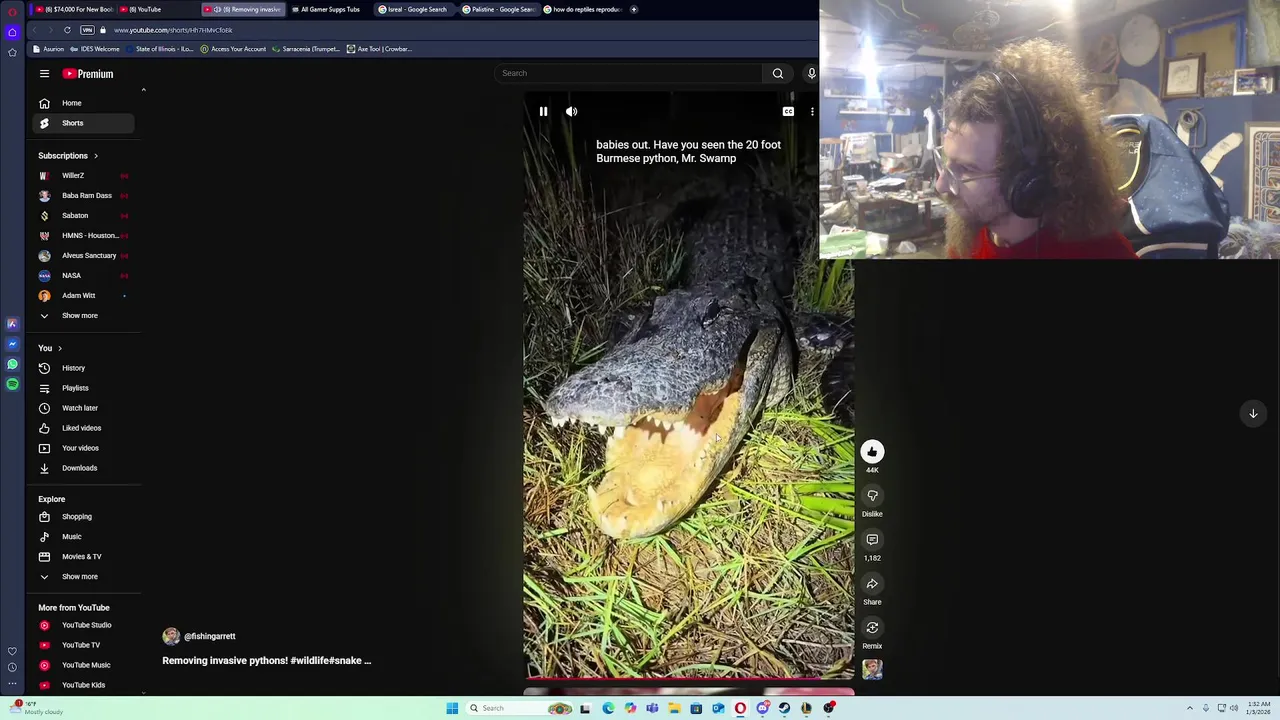The width and height of the screenshot is (1280, 720).
Task: Open the WillerZ subscription channel
Action: click(x=84, y=176)
